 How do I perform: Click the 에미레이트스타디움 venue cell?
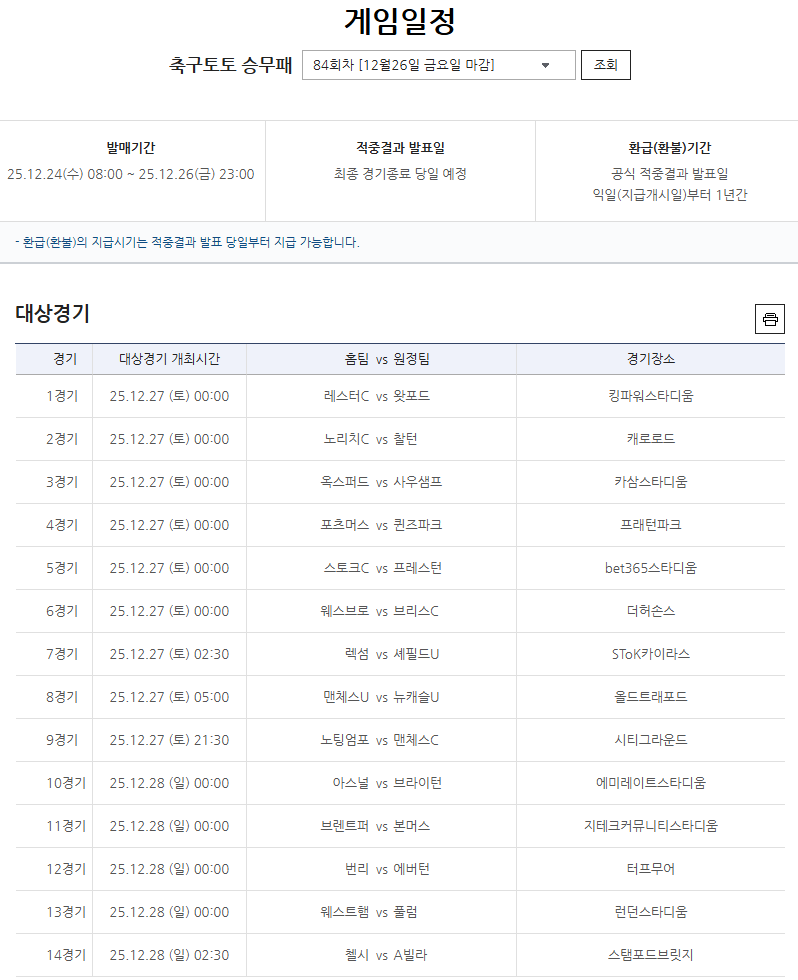pos(650,783)
